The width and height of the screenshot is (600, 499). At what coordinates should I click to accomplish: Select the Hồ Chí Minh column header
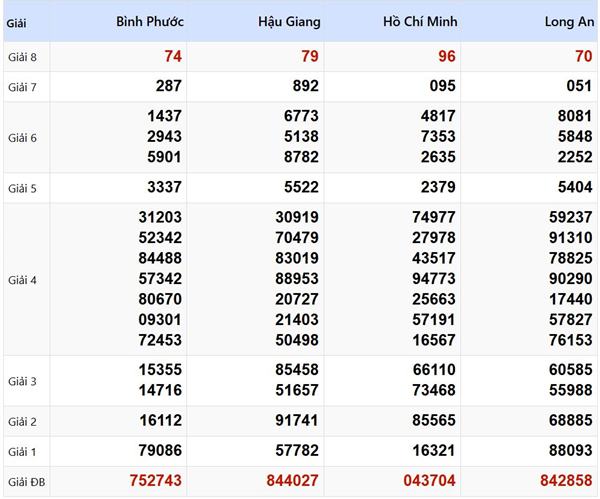click(x=420, y=21)
